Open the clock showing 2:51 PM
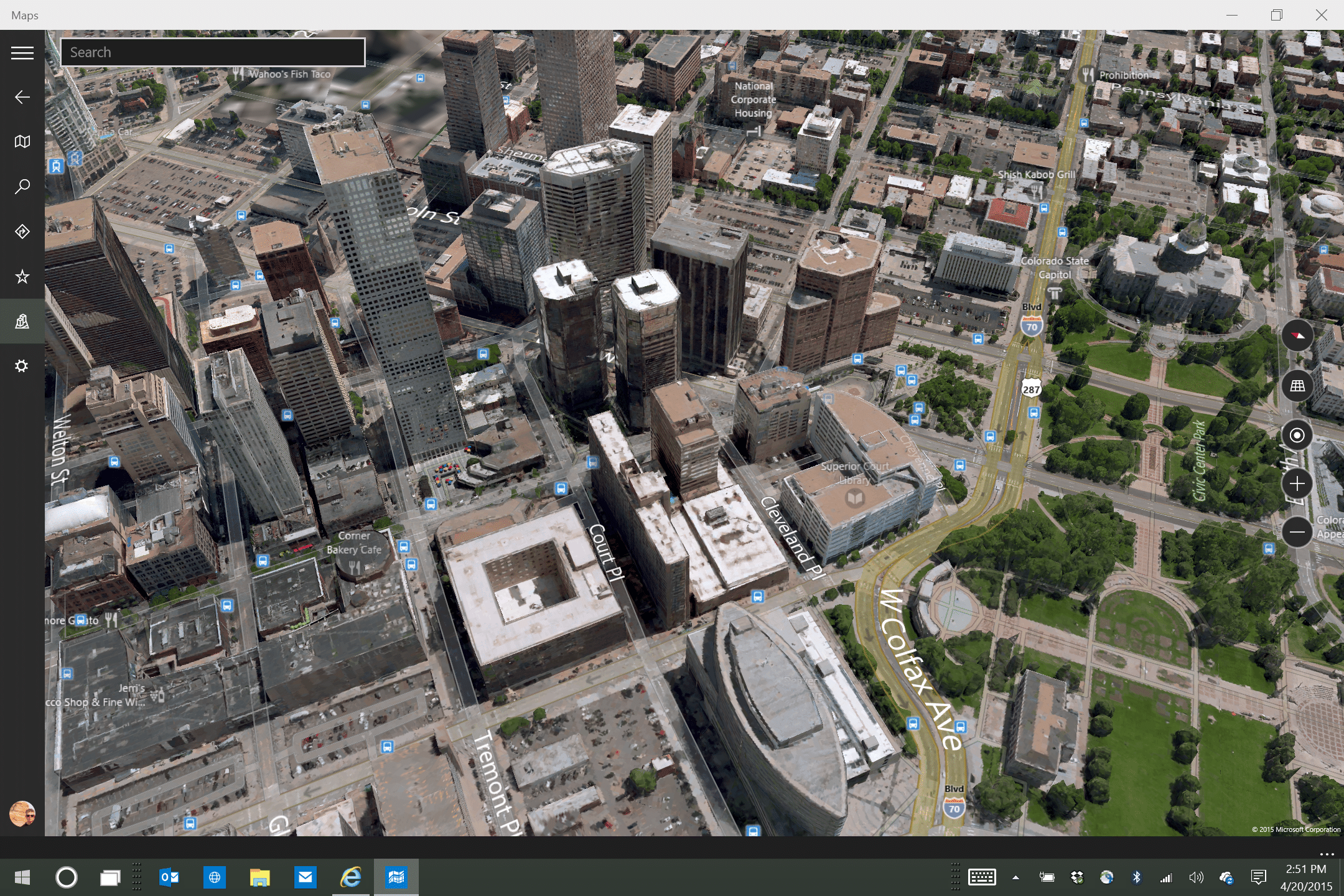1344x896 pixels. click(x=1306, y=877)
